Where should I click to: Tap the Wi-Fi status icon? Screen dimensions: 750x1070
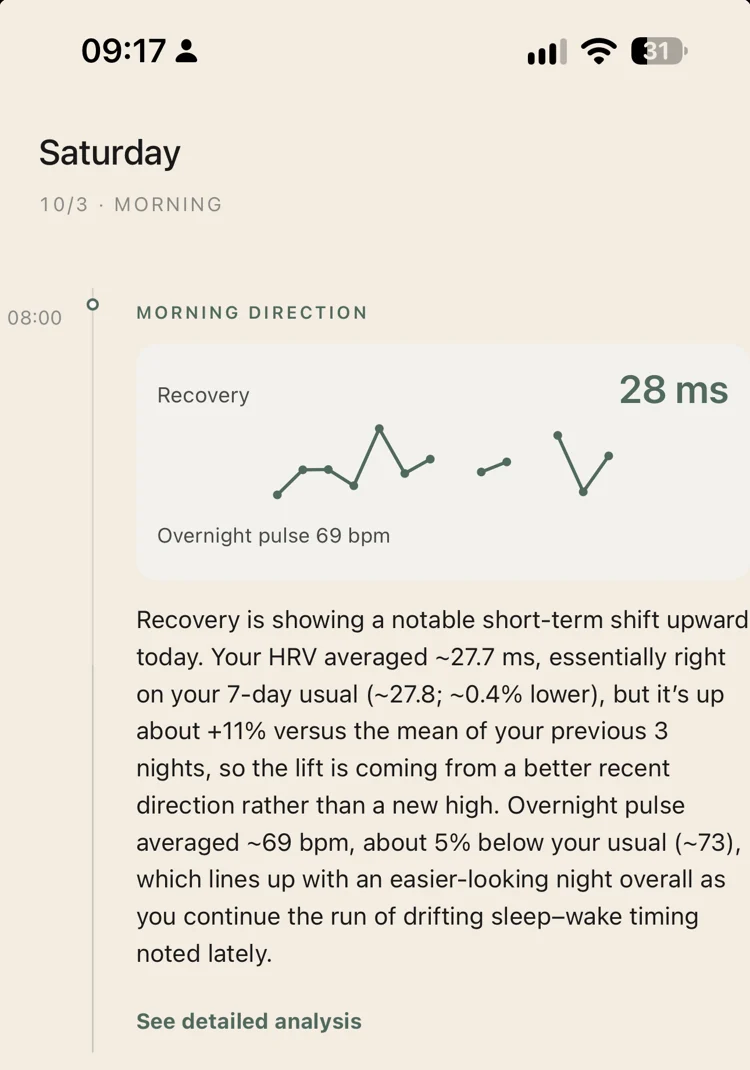(598, 51)
